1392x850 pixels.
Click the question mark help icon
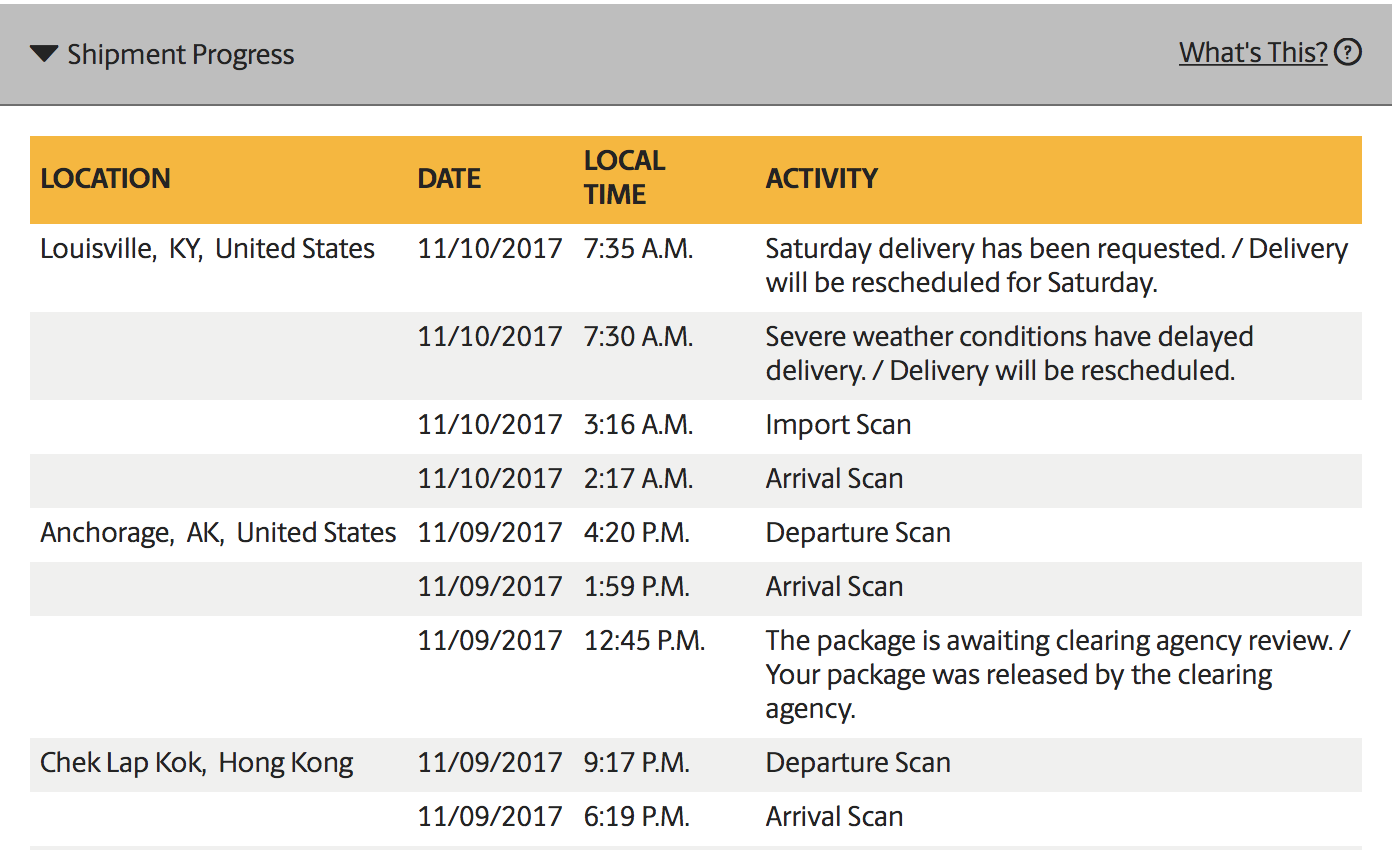pos(1348,52)
